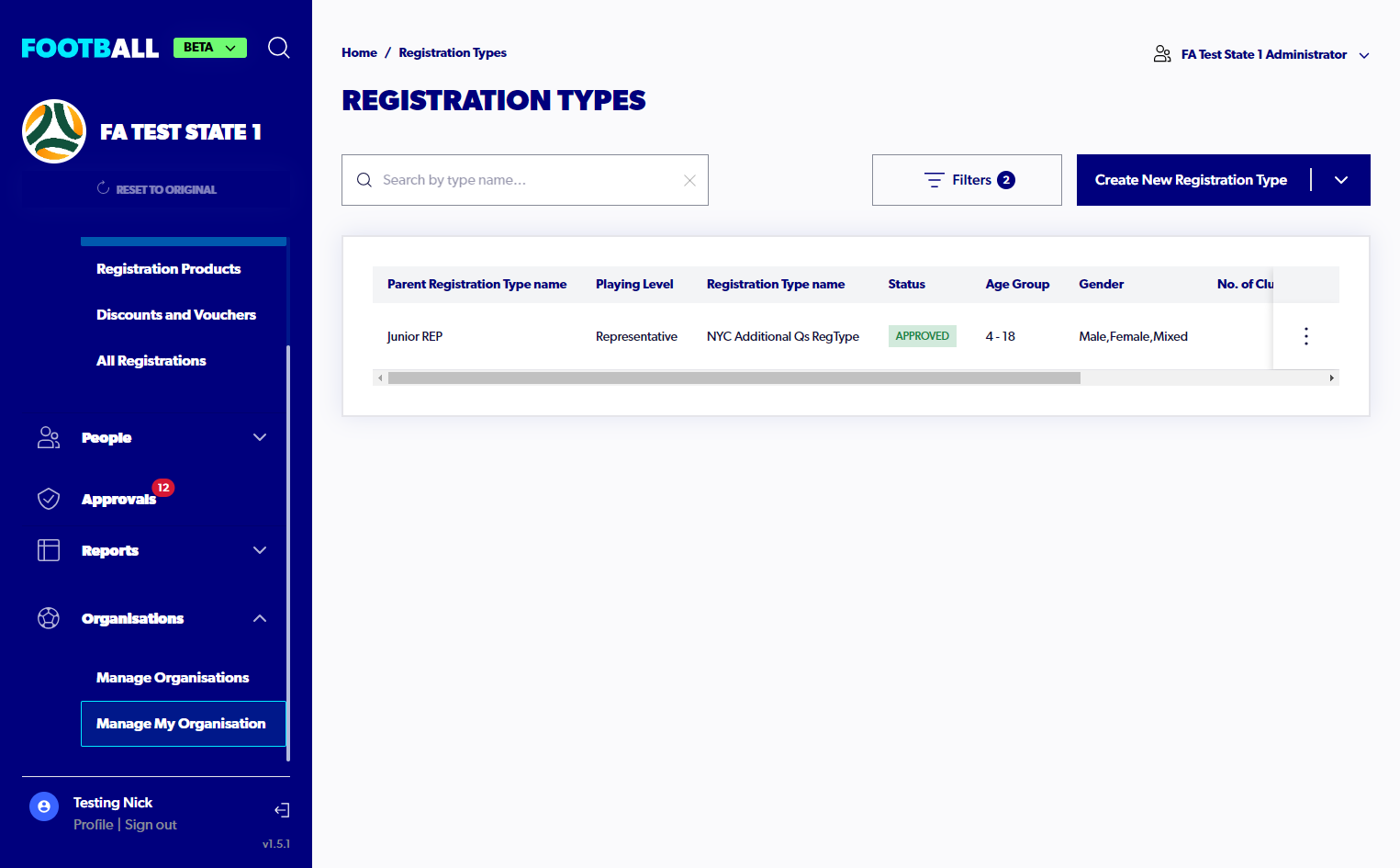Open Manage Organisations submenu item
This screenshot has height=868, width=1400.
tap(173, 678)
